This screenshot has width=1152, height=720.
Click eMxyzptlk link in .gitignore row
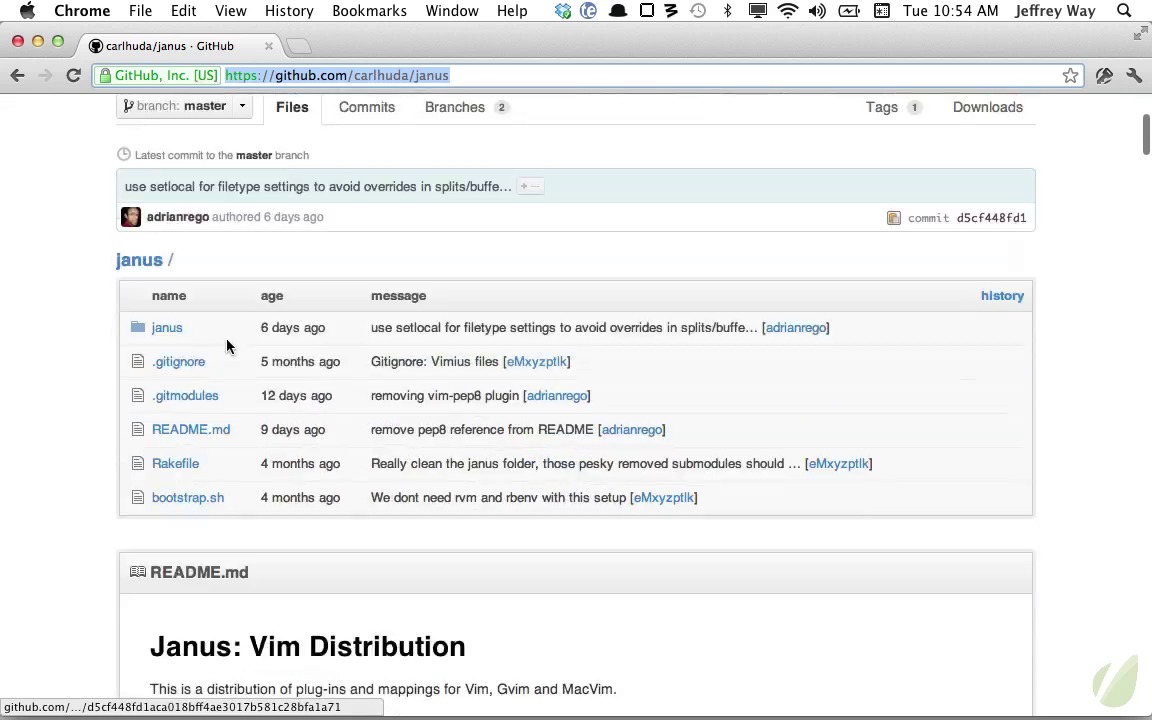(536, 361)
